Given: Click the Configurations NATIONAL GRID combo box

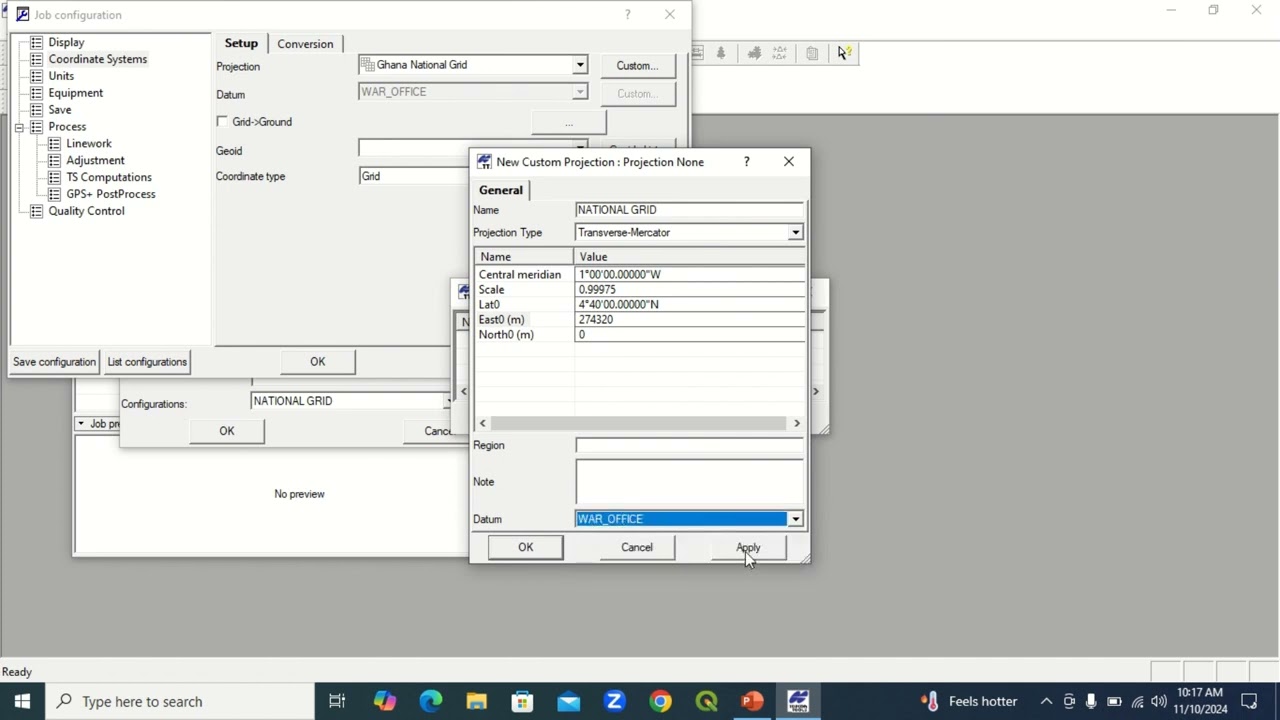Looking at the screenshot, I should pyautogui.click(x=351, y=401).
